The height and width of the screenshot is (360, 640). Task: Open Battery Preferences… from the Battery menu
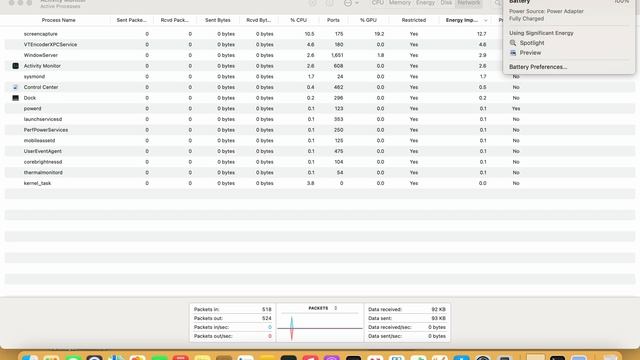click(538, 67)
